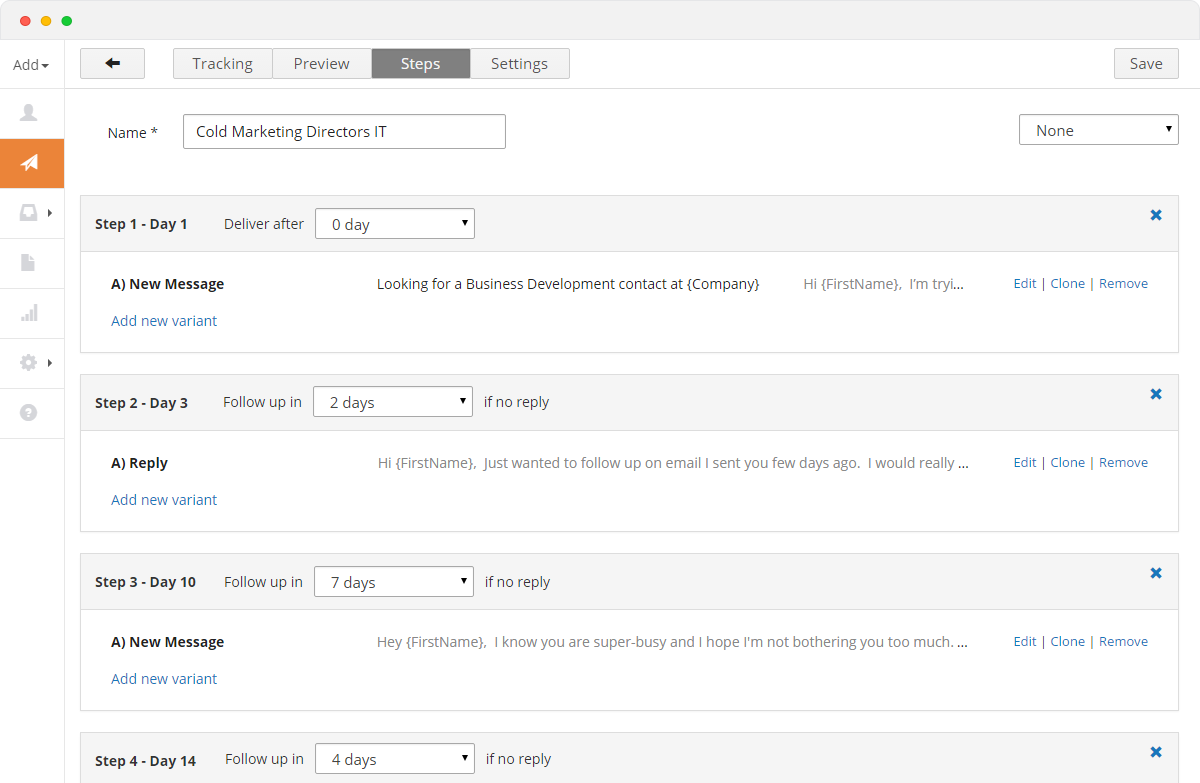Remove the Step 1 message
The width and height of the screenshot is (1200, 783).
[x=1123, y=283]
